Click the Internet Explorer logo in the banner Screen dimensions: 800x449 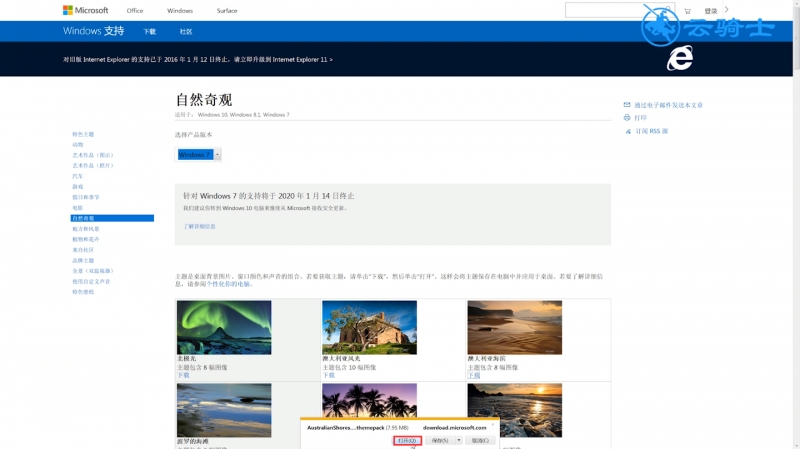coord(680,58)
